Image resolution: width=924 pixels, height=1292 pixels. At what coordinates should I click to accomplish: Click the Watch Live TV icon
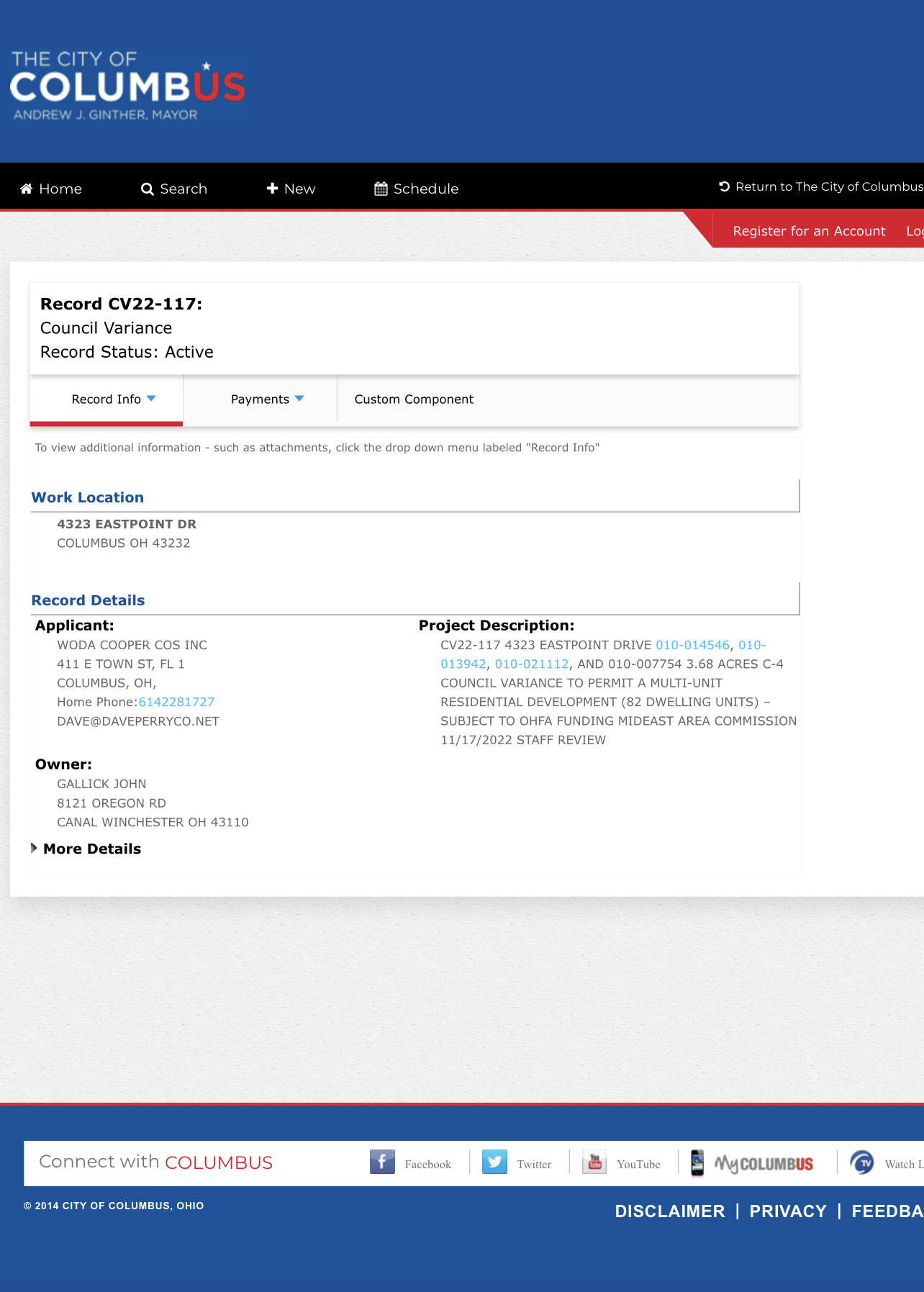[862, 1162]
